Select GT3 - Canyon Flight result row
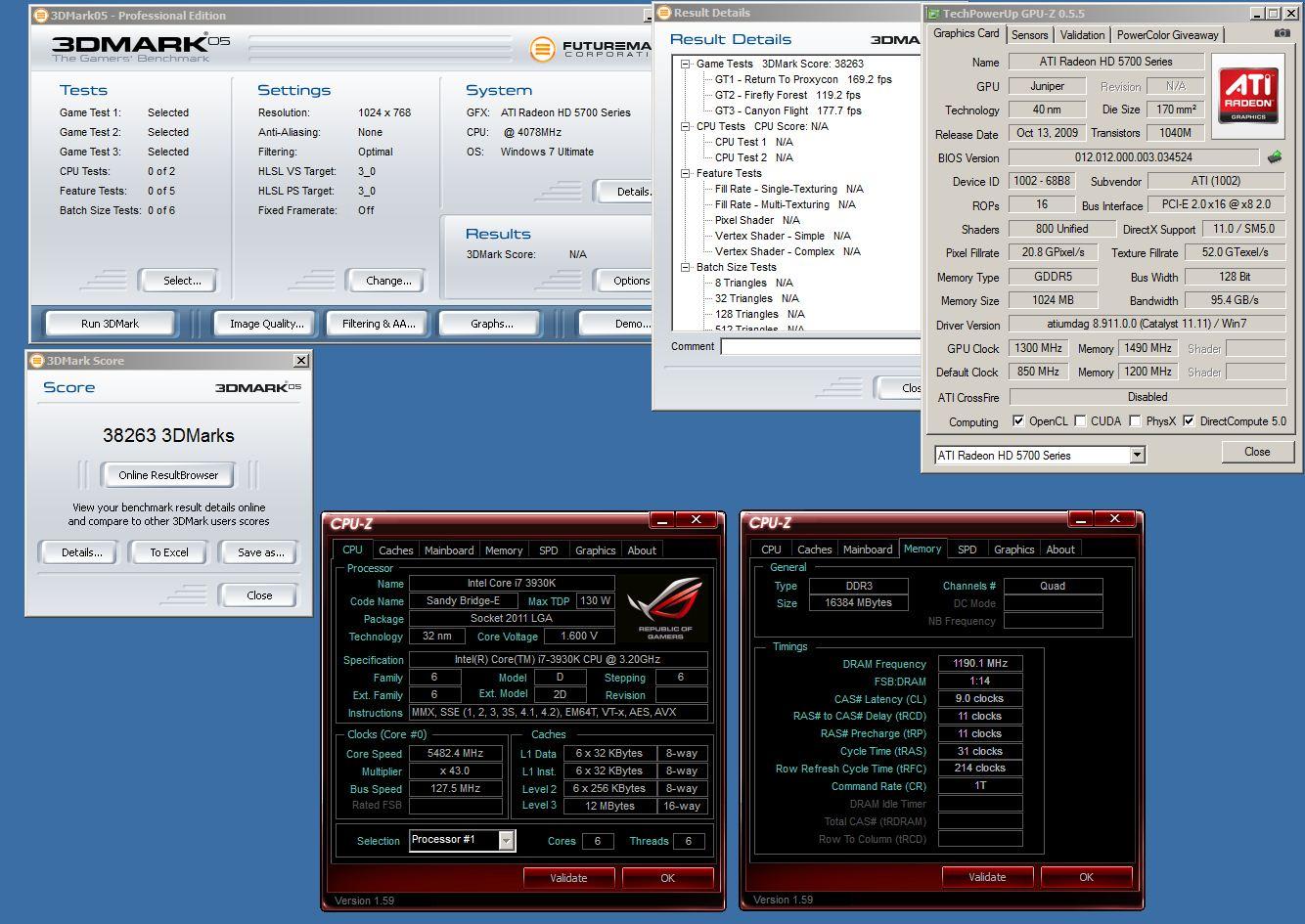 point(788,110)
